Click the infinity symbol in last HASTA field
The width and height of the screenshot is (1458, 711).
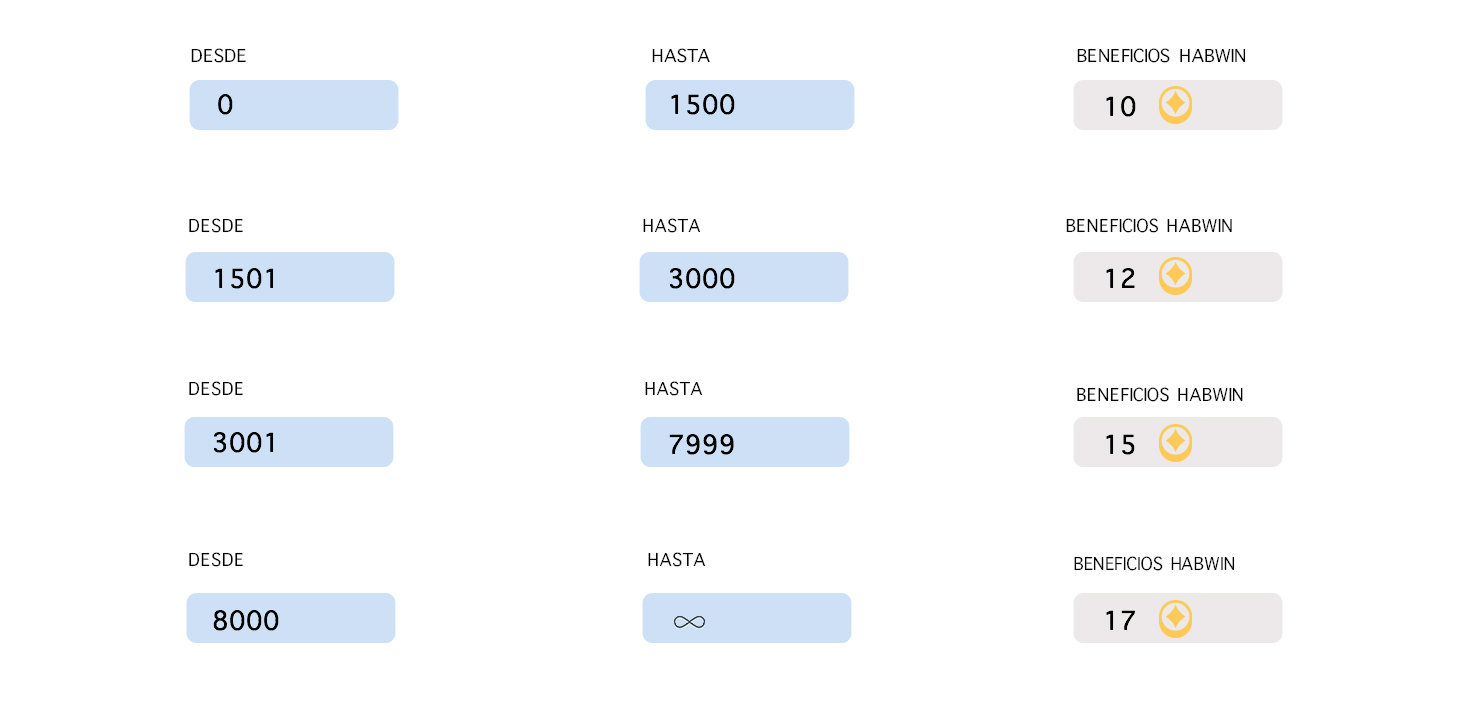tap(689, 622)
